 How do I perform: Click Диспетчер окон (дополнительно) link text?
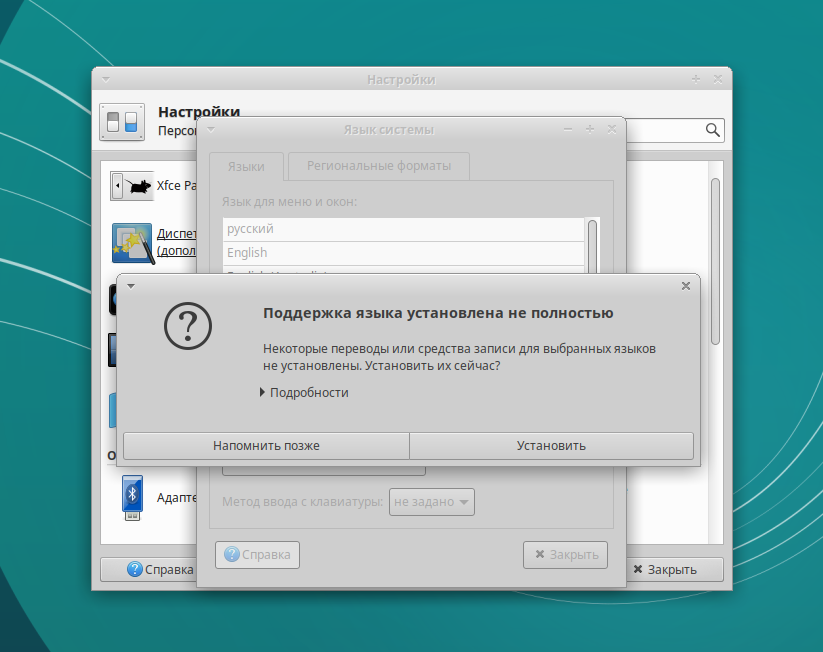click(x=176, y=242)
